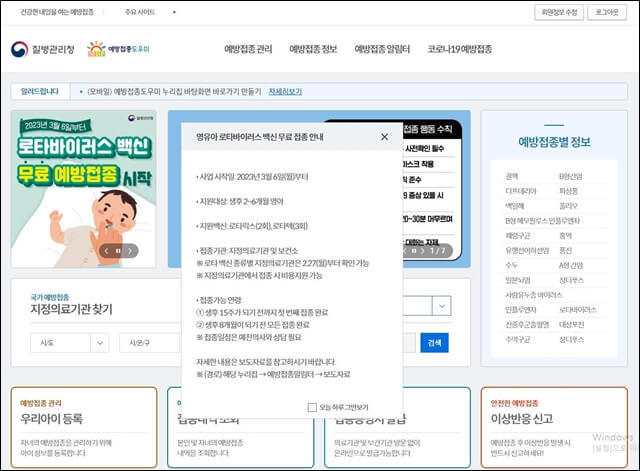Open 파상풍 vaccine info
Screen dimensions: 640x471
pyautogui.click(x=568, y=191)
